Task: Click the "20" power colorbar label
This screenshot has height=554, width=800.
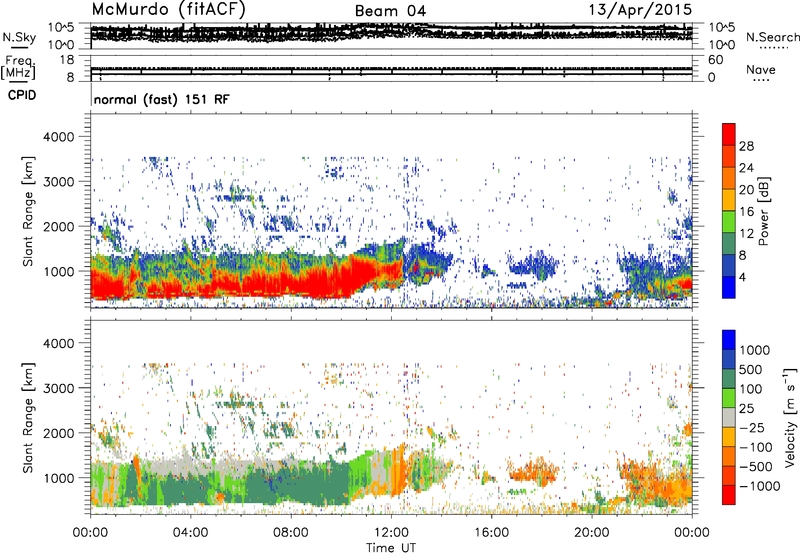Action: point(746,190)
